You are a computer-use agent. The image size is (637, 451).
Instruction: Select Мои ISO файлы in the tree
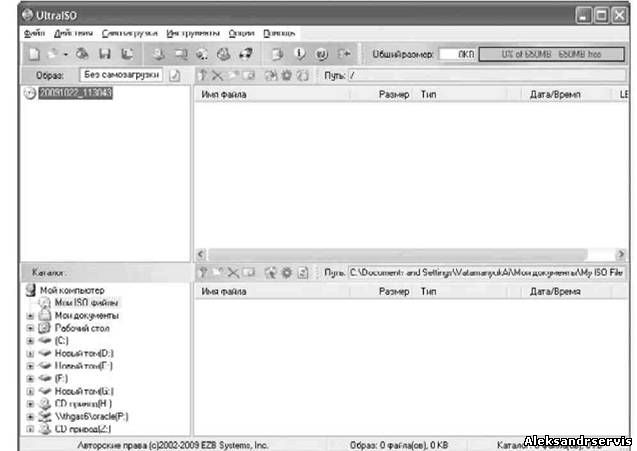click(x=86, y=303)
